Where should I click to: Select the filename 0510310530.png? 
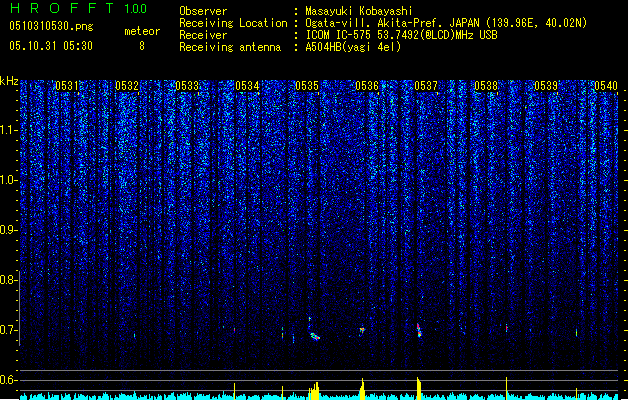51,27
